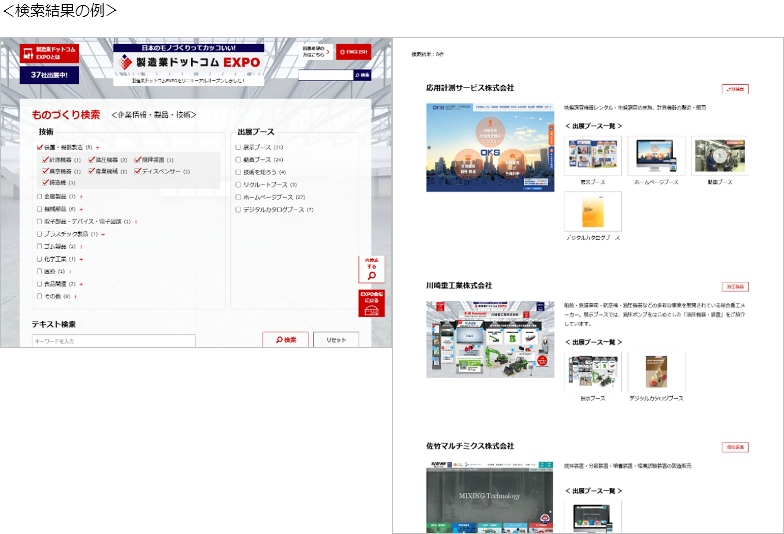
Task: Click the 川崎重工業 booth main image
Action: point(490,339)
